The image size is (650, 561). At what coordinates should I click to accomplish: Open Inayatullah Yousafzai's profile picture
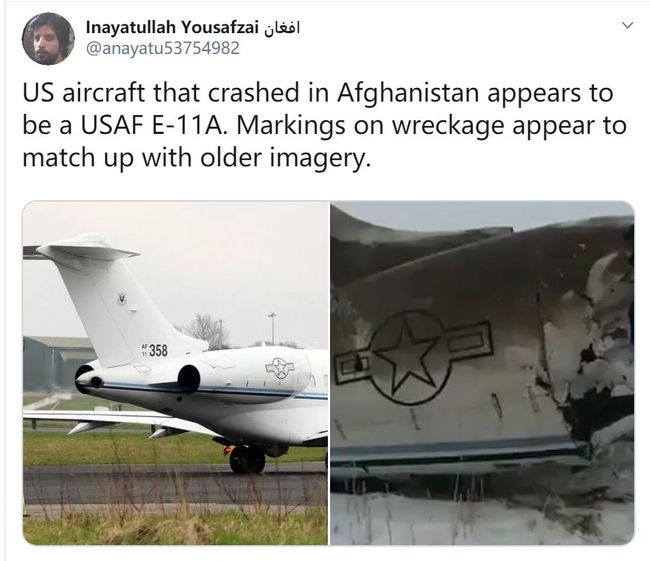pyautogui.click(x=48, y=39)
